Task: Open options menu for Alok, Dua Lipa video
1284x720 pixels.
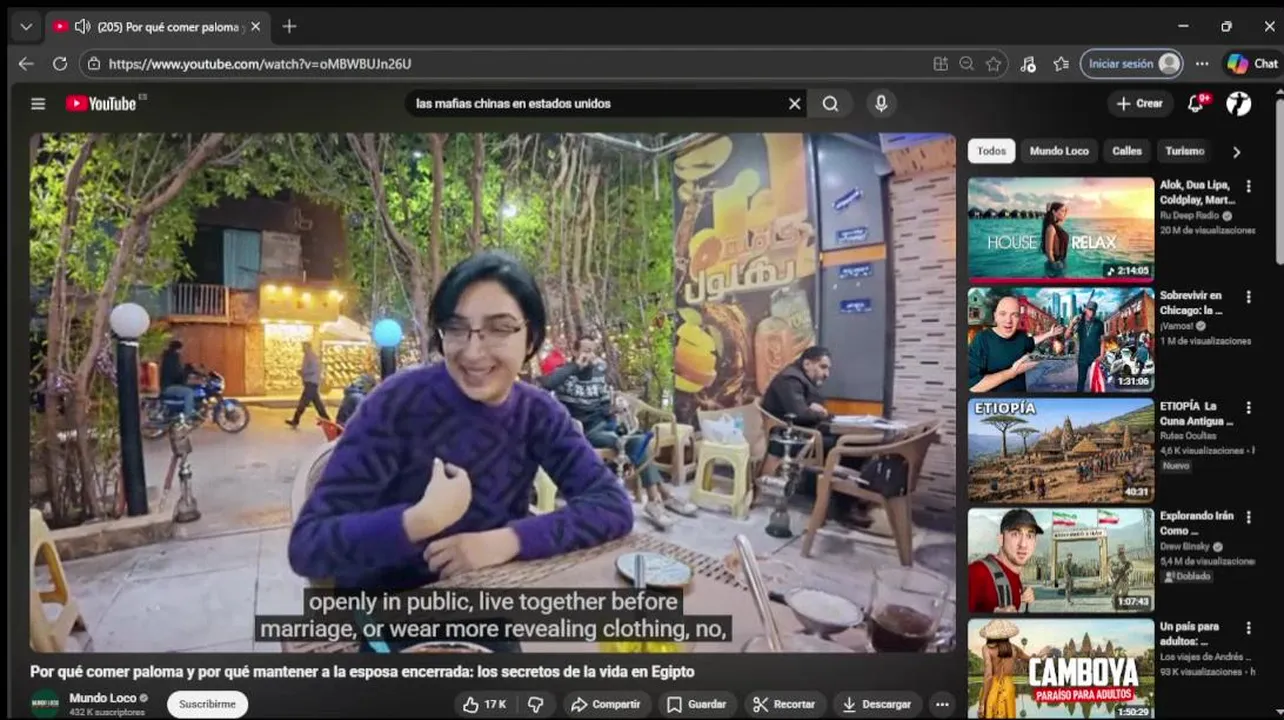Action: (x=1248, y=186)
